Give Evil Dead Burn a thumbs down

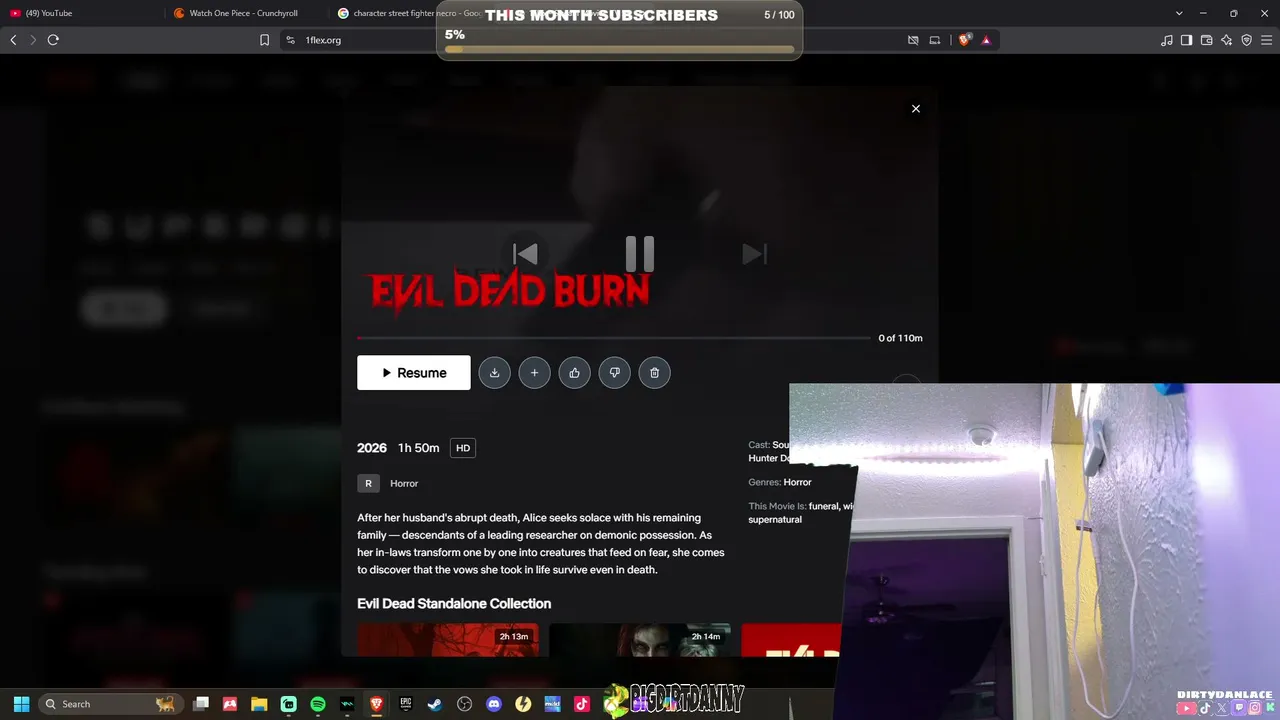pyautogui.click(x=614, y=373)
